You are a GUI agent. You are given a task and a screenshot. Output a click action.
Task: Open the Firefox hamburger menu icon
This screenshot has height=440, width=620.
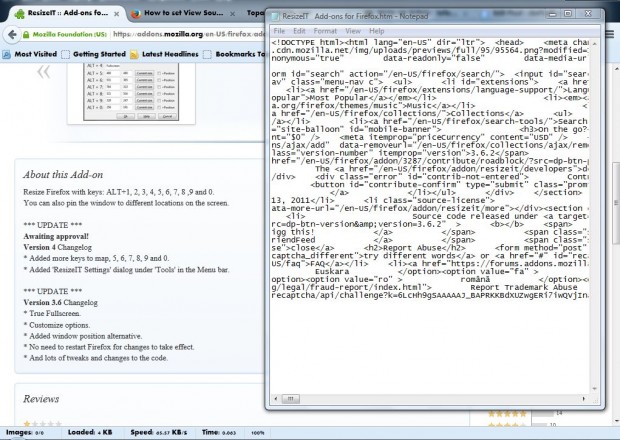pyautogui.click(x=610, y=34)
